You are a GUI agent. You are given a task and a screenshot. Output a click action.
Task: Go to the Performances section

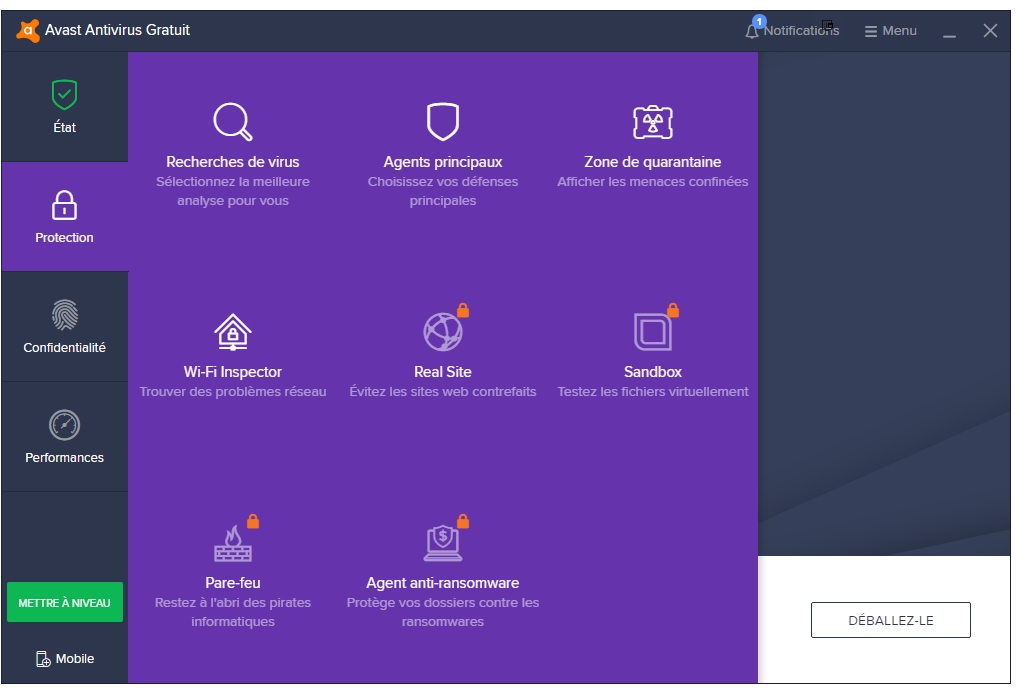pyautogui.click(x=64, y=437)
